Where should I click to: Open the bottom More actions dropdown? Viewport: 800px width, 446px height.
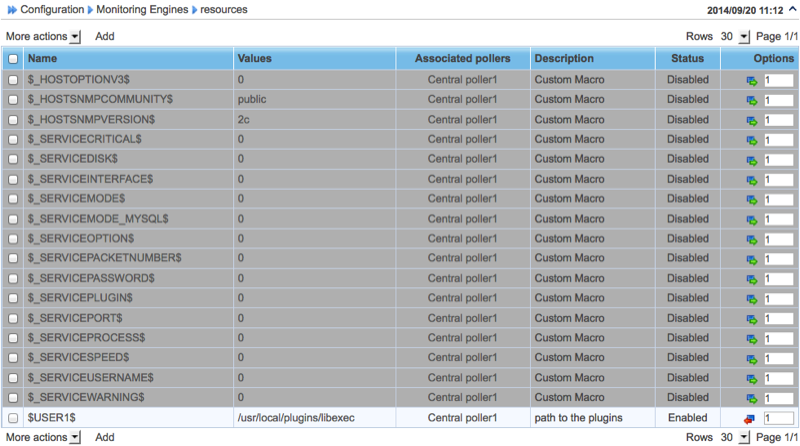pyautogui.click(x=43, y=438)
